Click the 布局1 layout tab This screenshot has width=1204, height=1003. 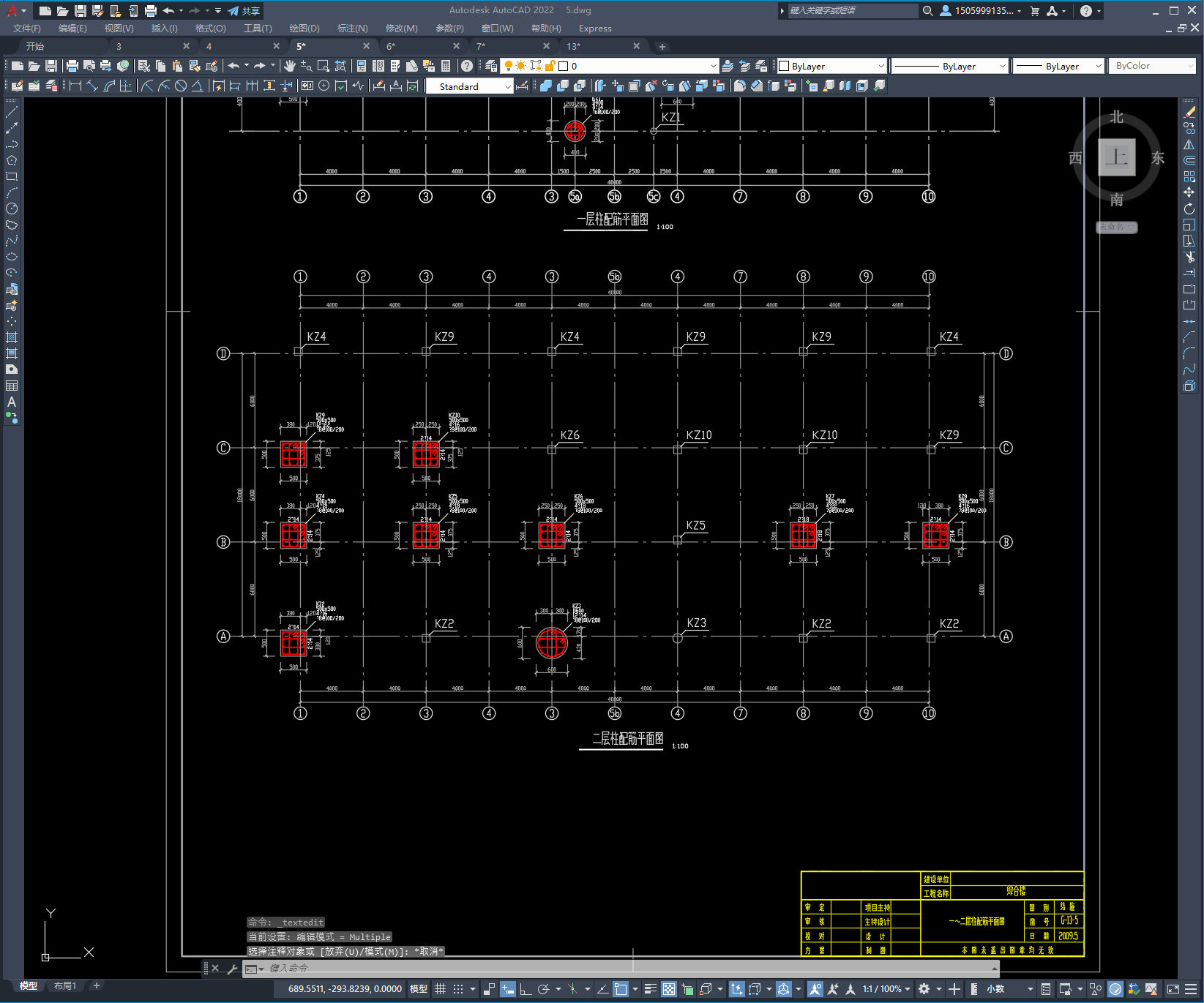(65, 986)
